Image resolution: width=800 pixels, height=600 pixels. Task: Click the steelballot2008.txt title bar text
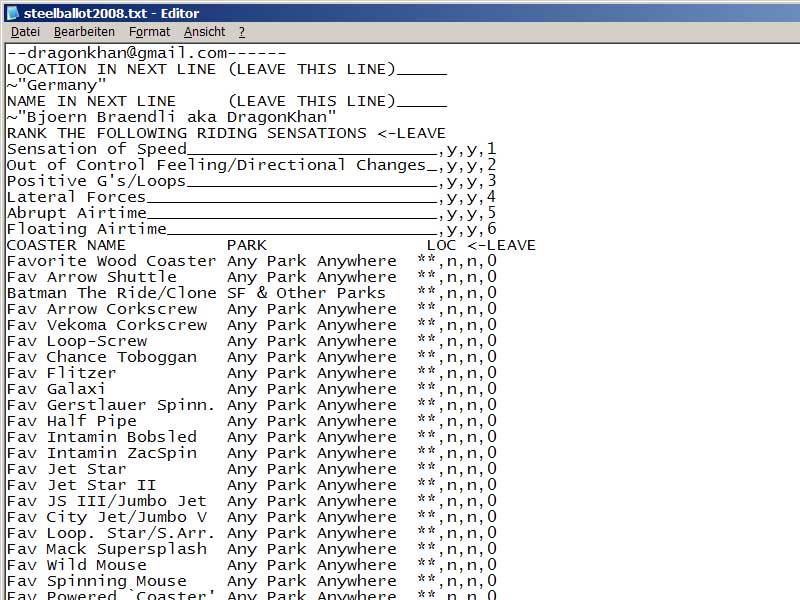[111, 12]
